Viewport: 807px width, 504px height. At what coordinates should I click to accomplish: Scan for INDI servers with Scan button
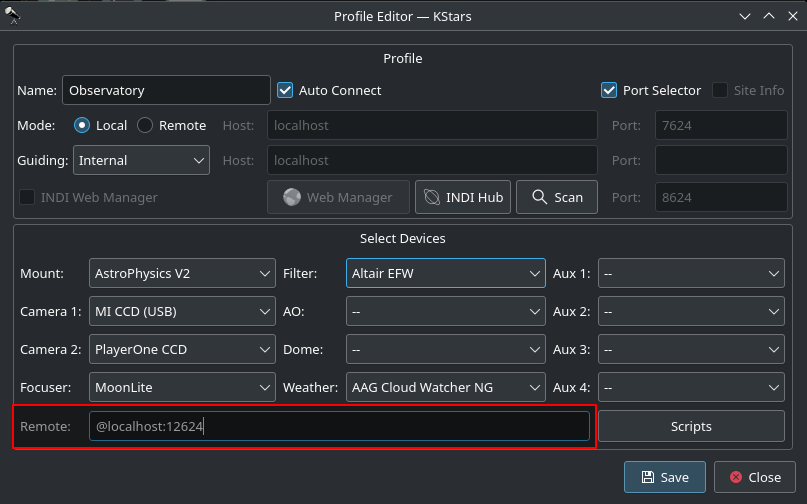[x=557, y=197]
